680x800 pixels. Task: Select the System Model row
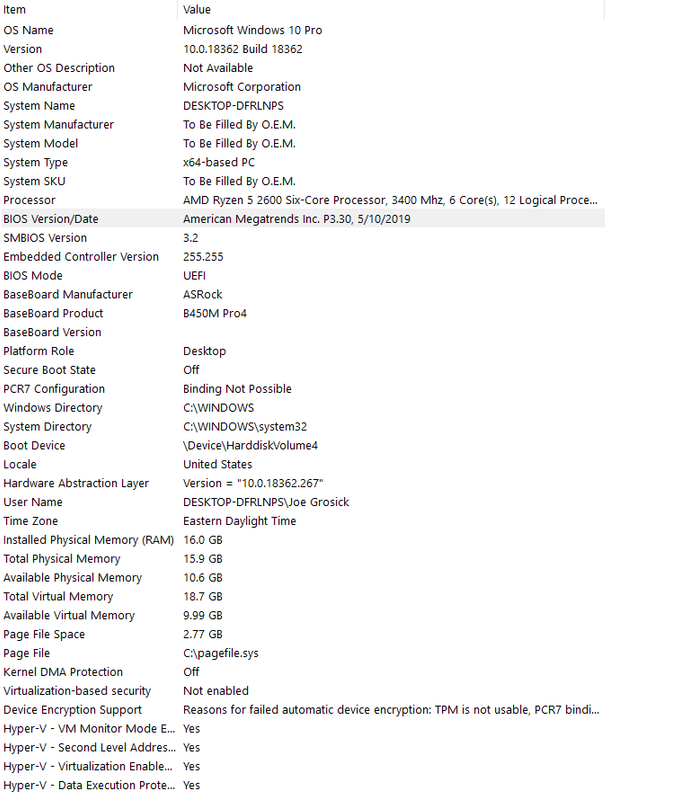click(303, 143)
